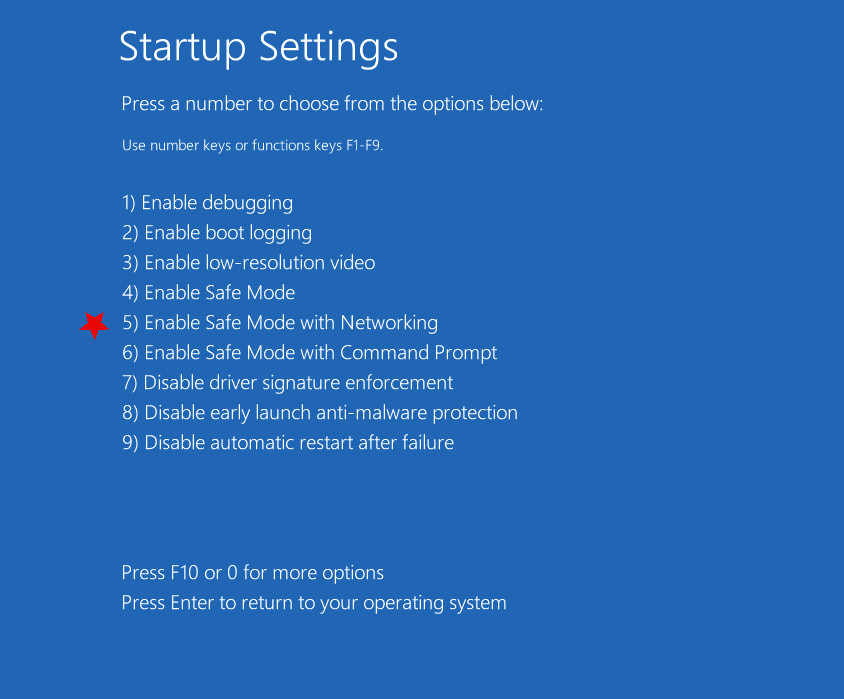Select Enable debugging option
This screenshot has width=844, height=699.
(x=207, y=202)
